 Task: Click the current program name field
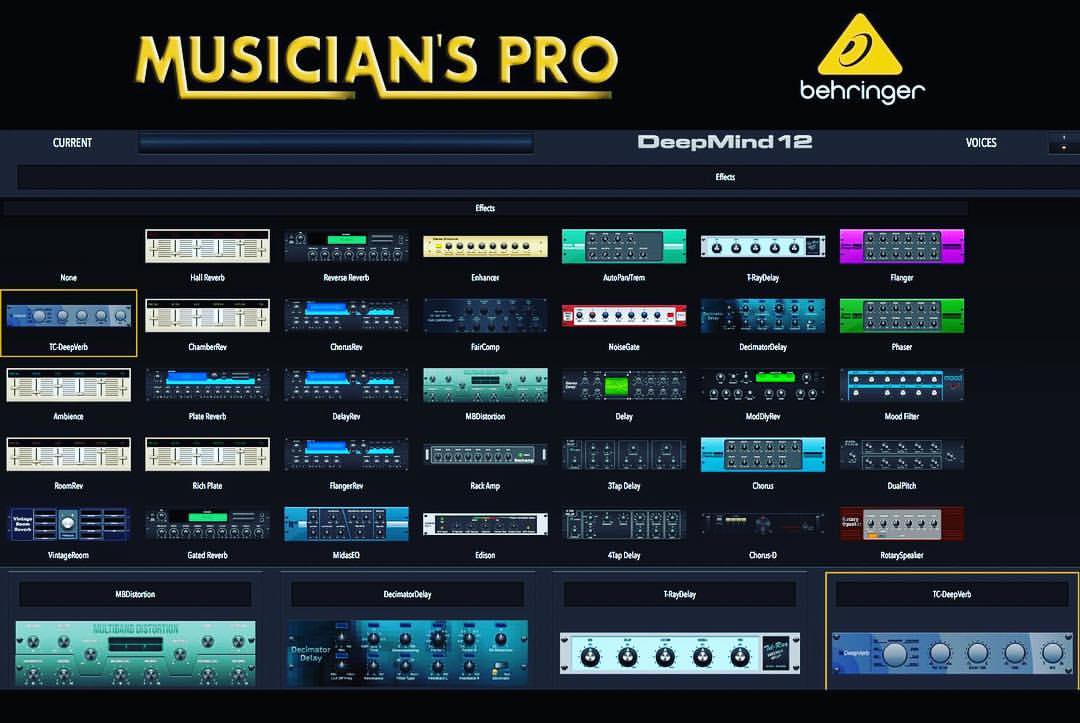tap(335, 143)
